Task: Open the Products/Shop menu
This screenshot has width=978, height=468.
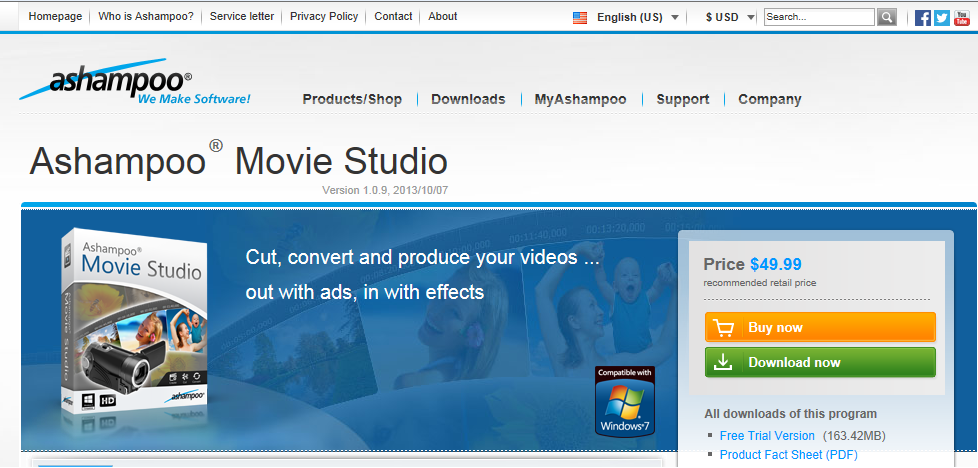Action: tap(352, 99)
